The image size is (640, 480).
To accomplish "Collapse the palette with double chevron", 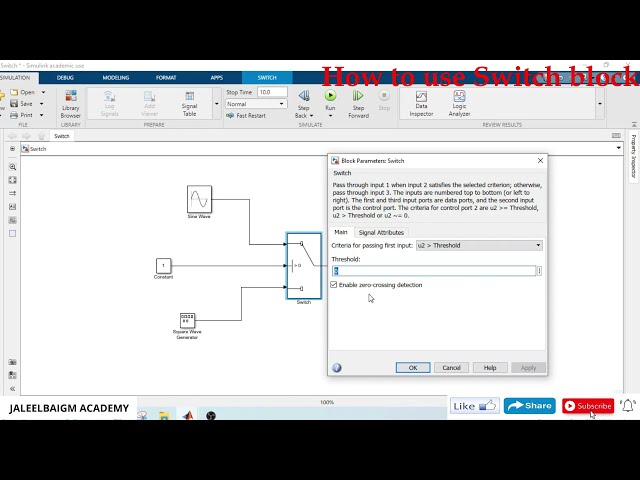I will (13, 389).
